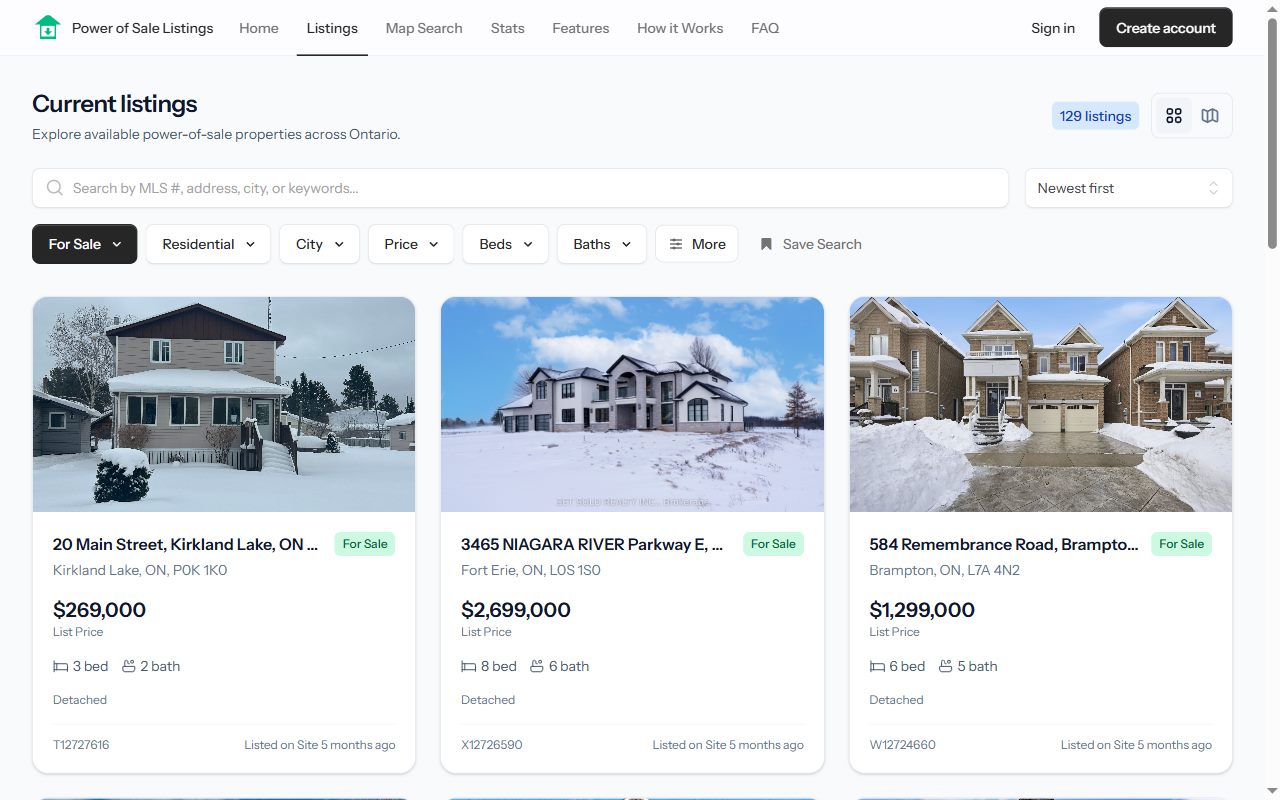Open the Newest first sort dropdown
The height and width of the screenshot is (800, 1280).
[1128, 188]
